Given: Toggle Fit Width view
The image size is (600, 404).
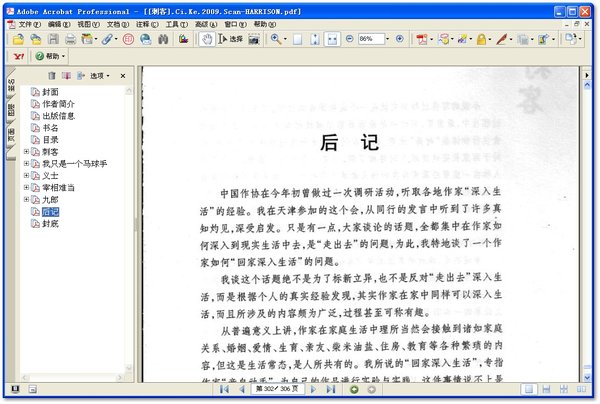Looking at the screenshot, I should 332,39.
